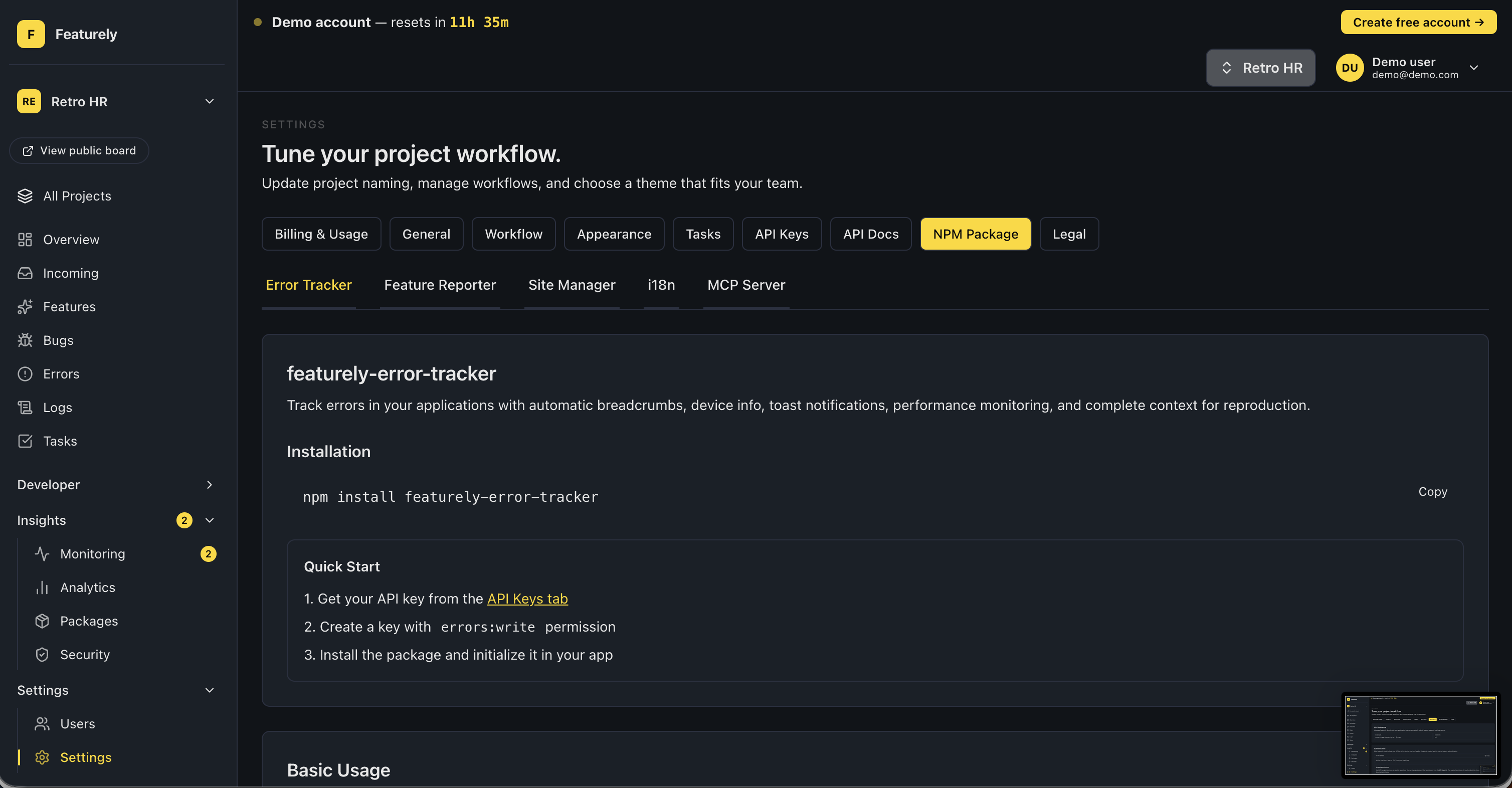The image size is (1512, 788).
Task: Collapse the Insights sidebar section
Action: coord(210,520)
